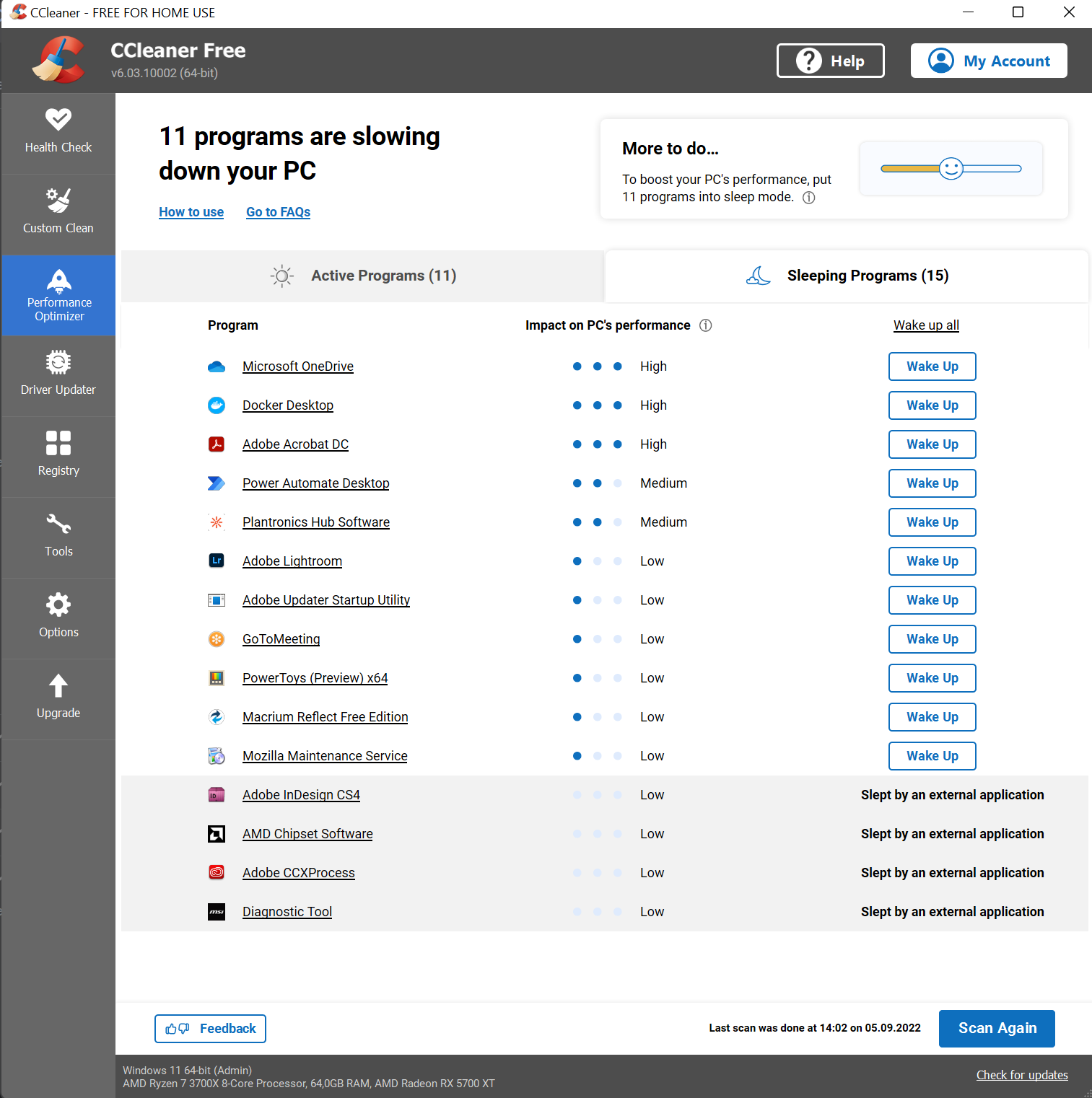Open the Microsoft OneDrive program link
Viewport: 1092px width, 1098px height.
pos(298,366)
